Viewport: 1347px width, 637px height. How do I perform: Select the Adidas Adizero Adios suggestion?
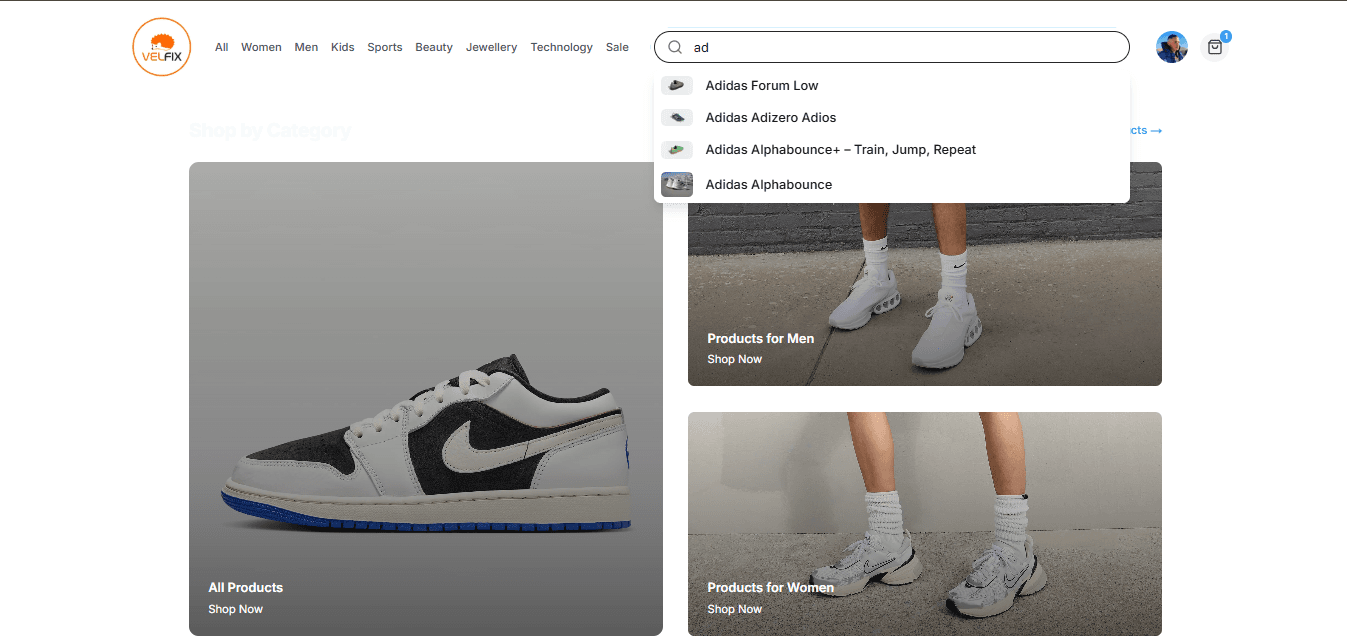[770, 117]
